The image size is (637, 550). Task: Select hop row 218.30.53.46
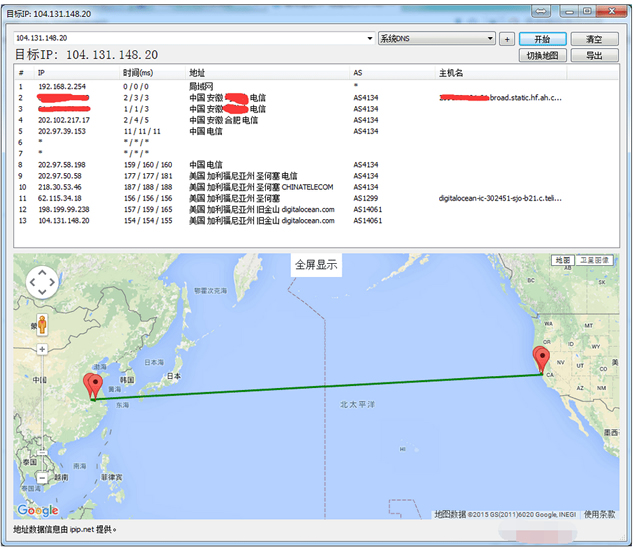click(316, 187)
